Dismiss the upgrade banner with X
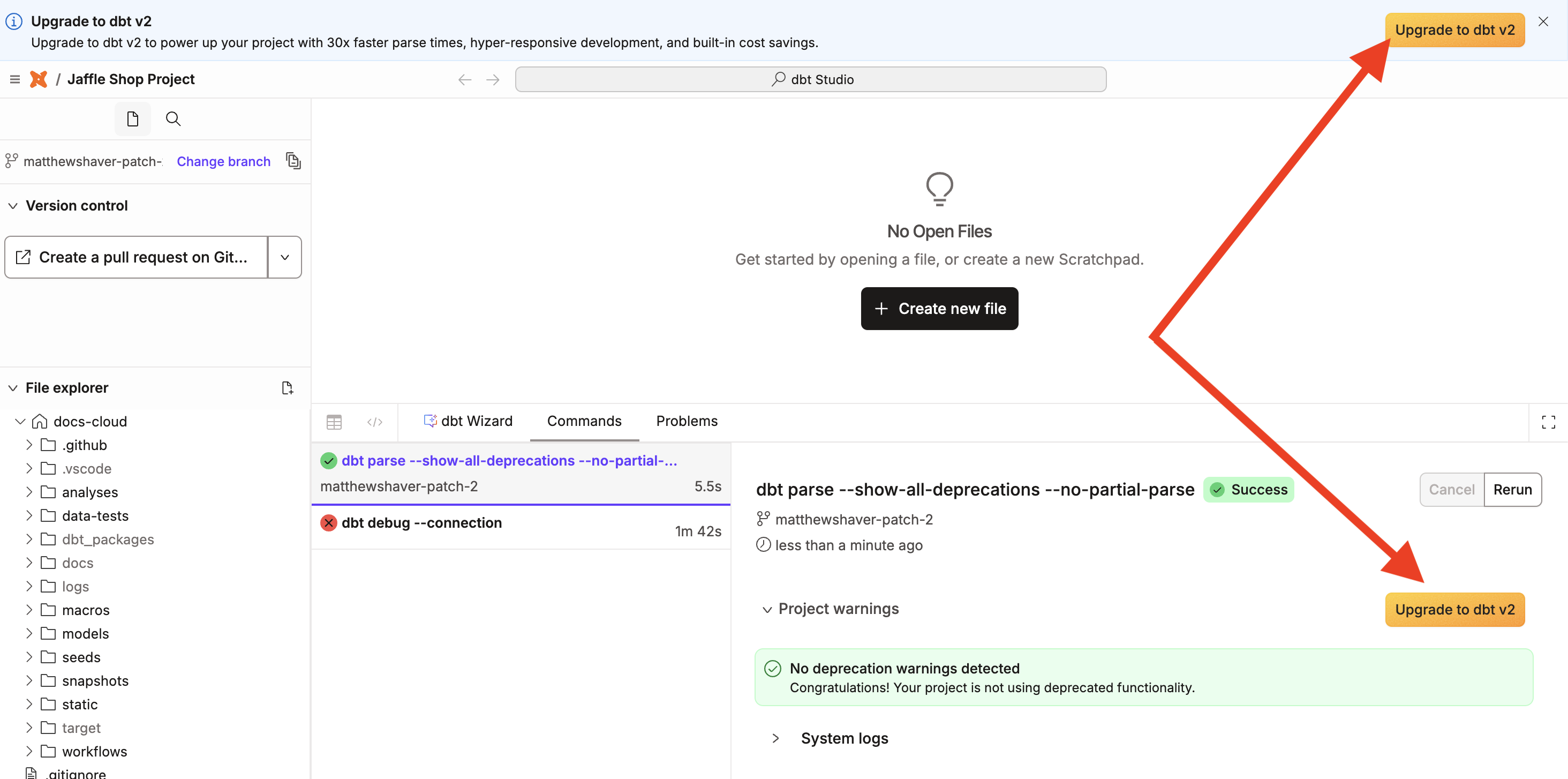 pyautogui.click(x=1543, y=22)
